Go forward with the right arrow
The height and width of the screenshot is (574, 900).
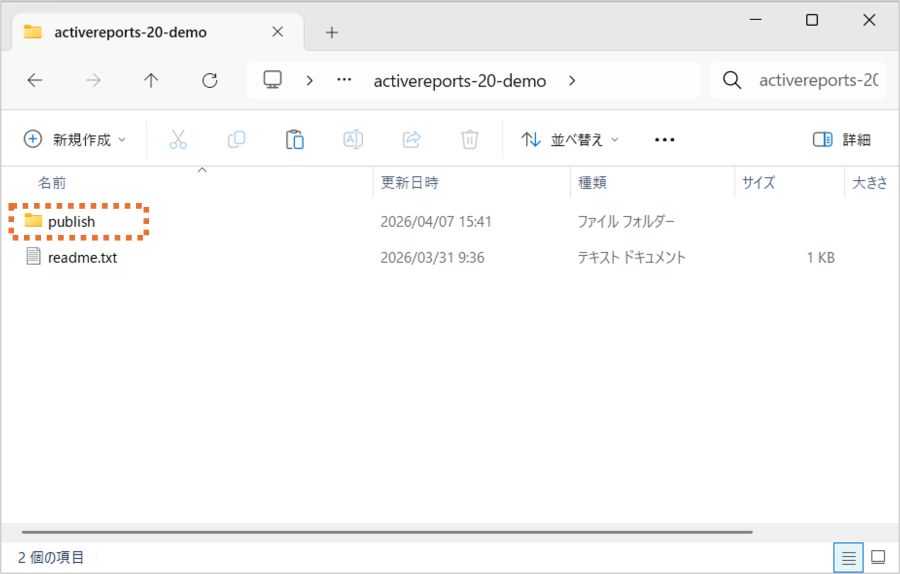93,80
